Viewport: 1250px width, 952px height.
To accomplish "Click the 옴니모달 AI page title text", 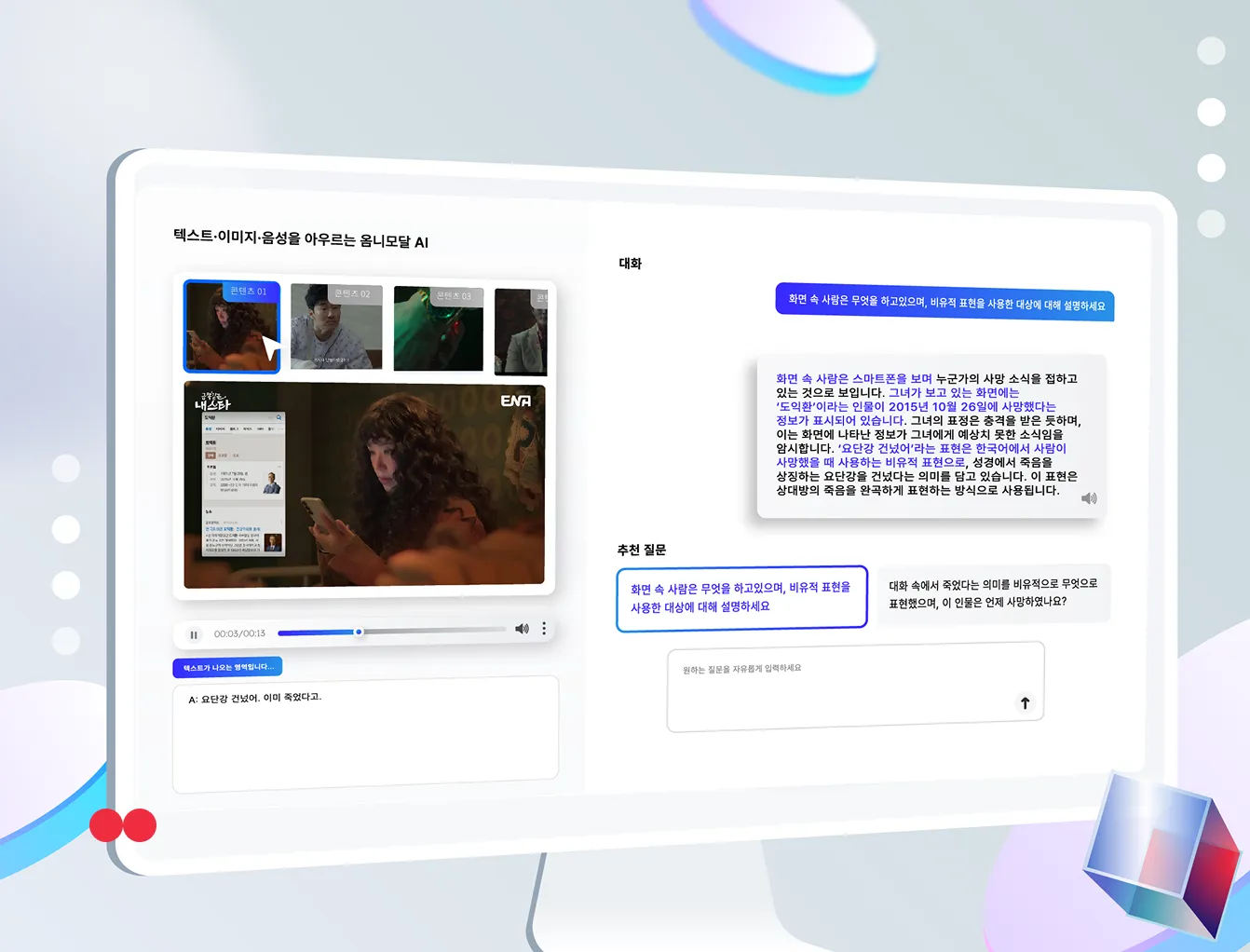I will pyautogui.click(x=301, y=238).
